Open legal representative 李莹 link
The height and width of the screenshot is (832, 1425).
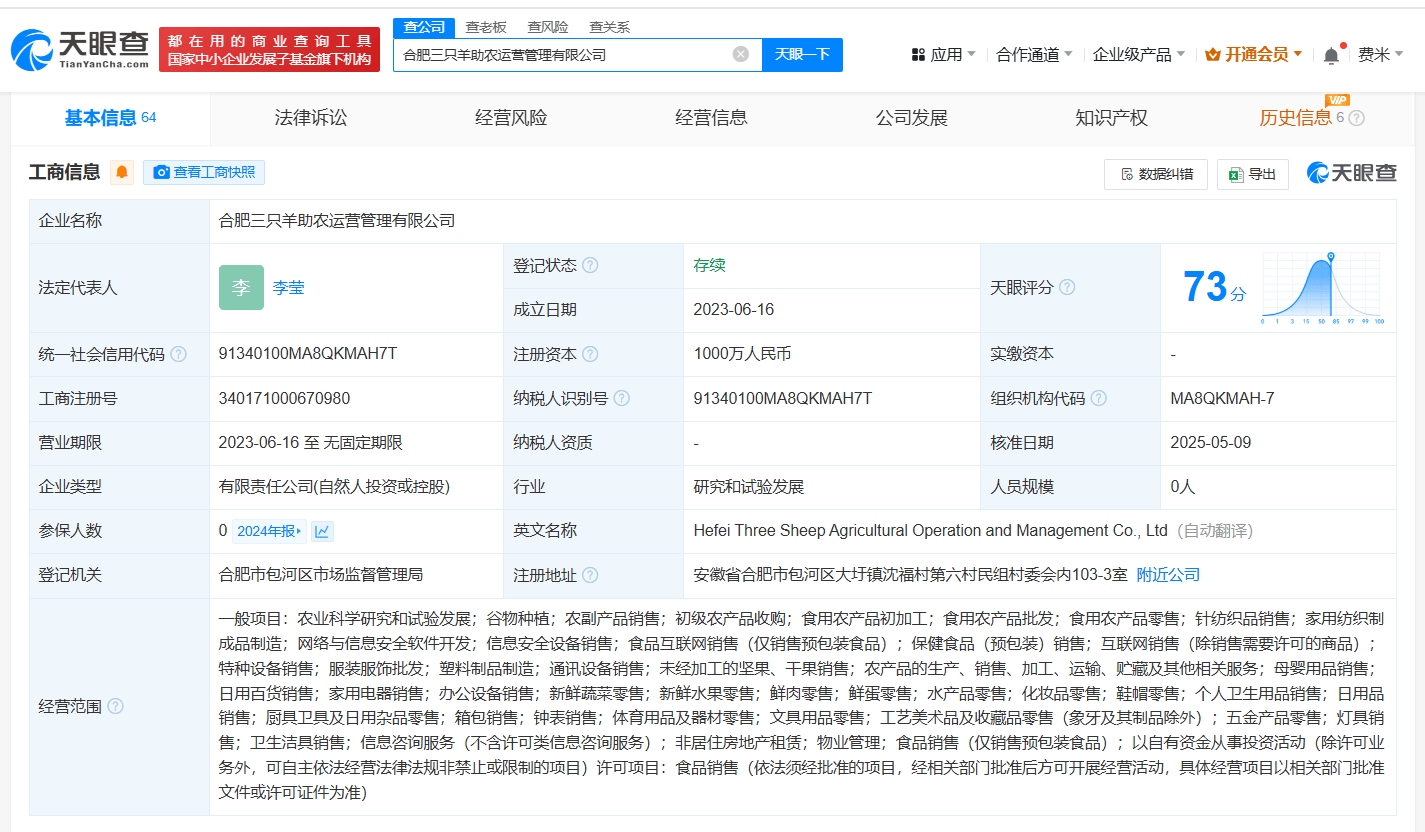(x=288, y=288)
